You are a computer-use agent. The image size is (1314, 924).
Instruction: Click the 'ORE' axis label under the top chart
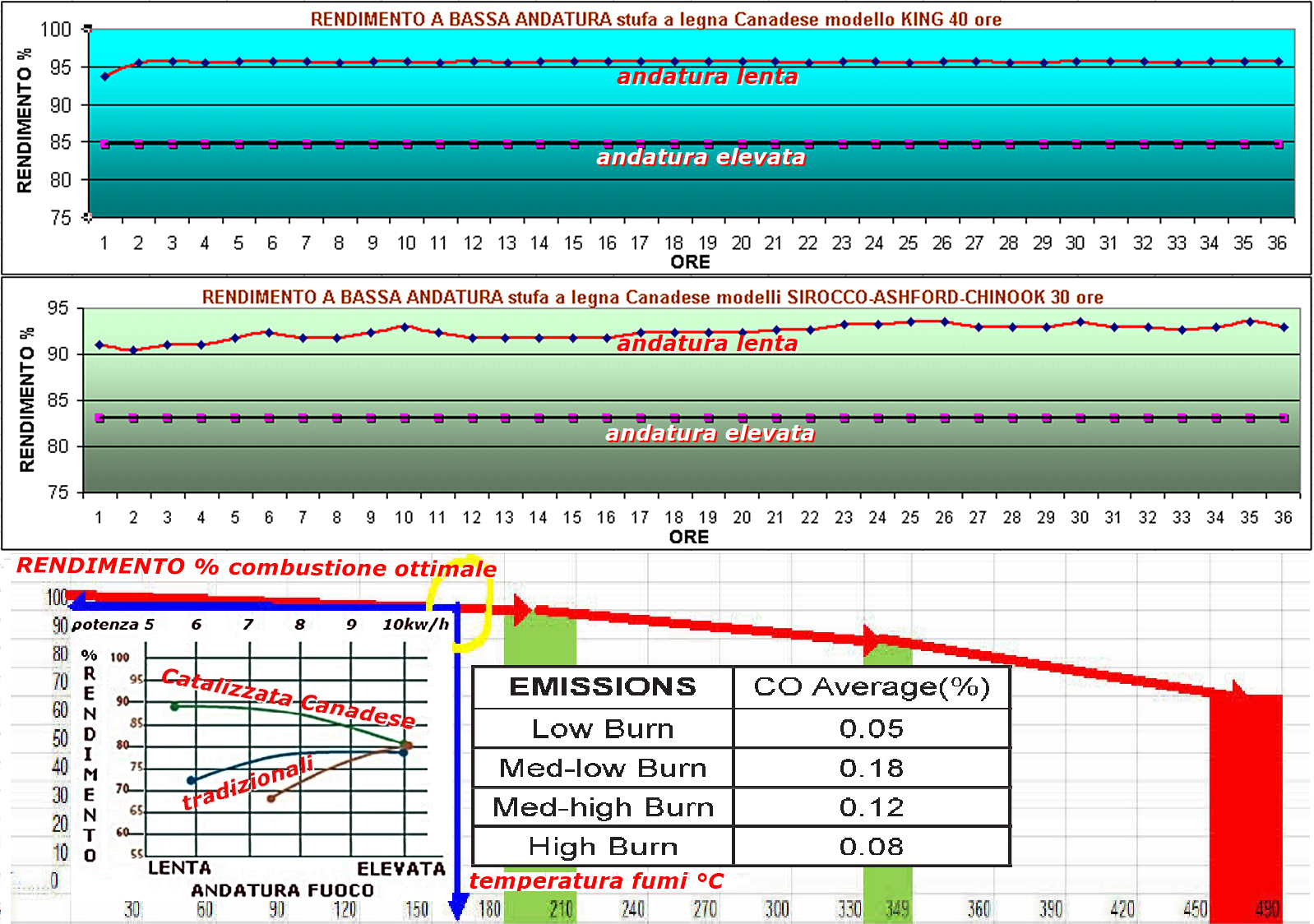pyautogui.click(x=690, y=262)
